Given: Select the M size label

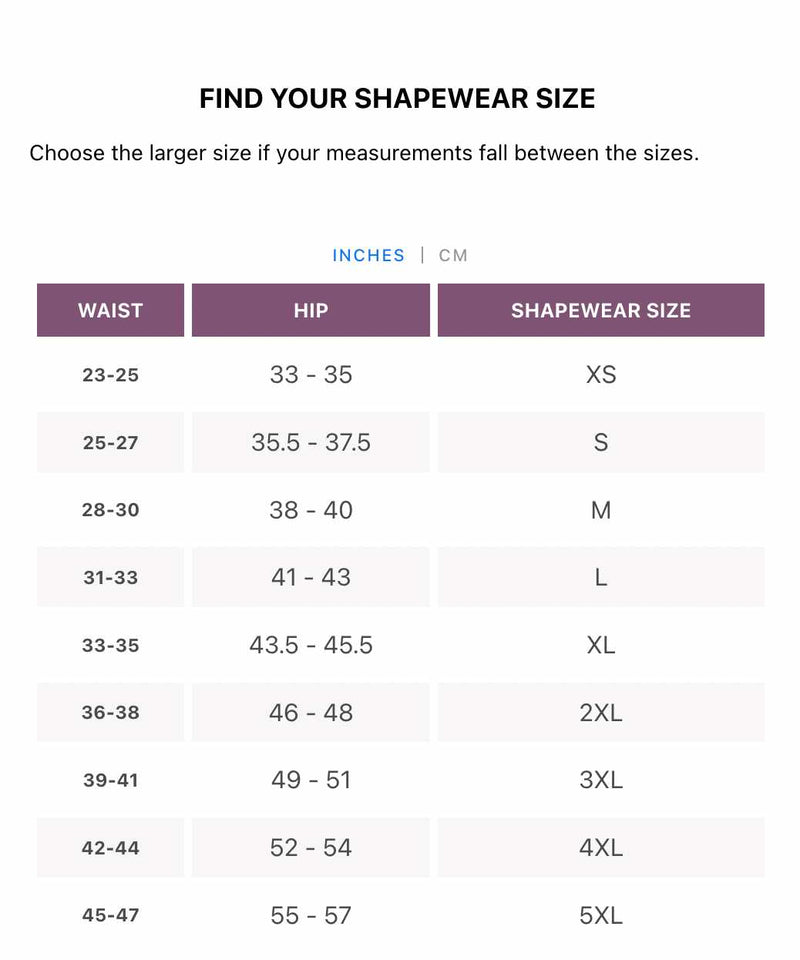Looking at the screenshot, I should (x=601, y=510).
